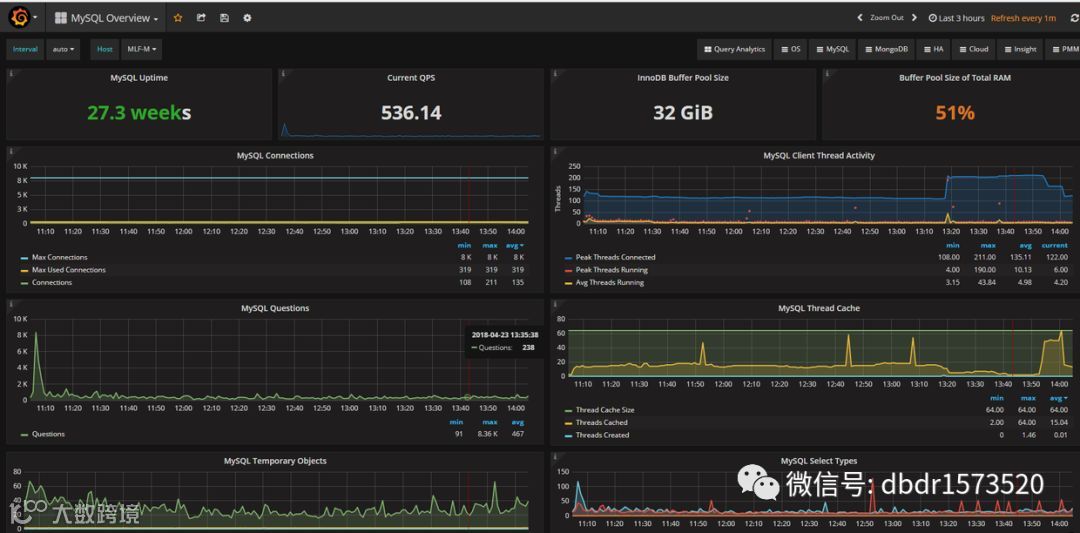The height and width of the screenshot is (533, 1080).
Task: Save the dashboard with disk icon
Action: tap(224, 18)
